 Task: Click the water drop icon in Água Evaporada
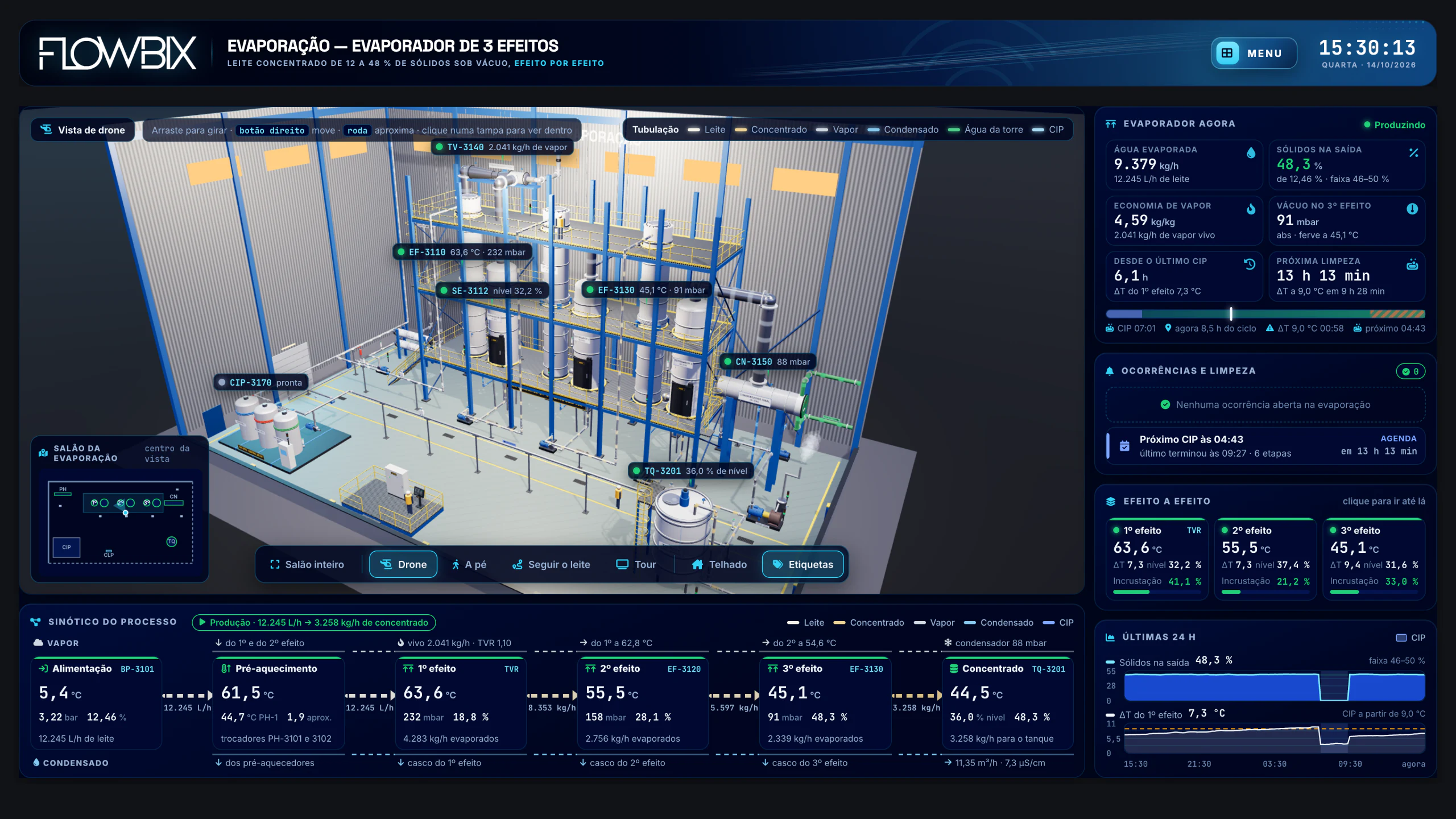coord(1251,152)
